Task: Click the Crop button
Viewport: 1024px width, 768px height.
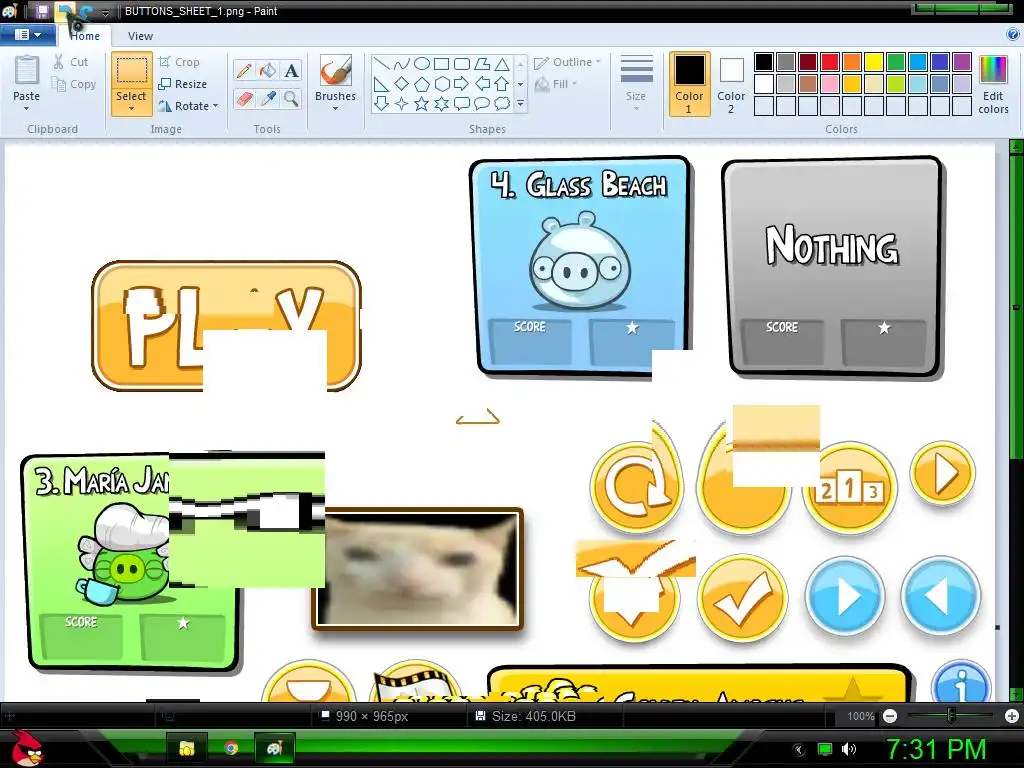Action: point(179,62)
